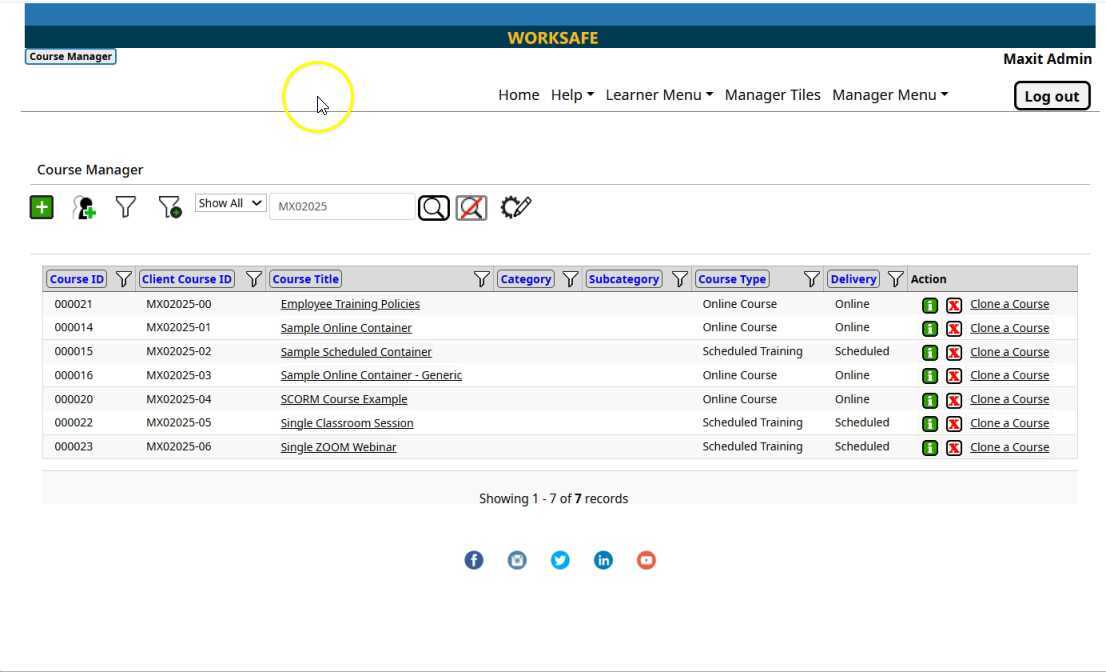This screenshot has width=1106, height=672.
Task: Click green info icon for Employee Training Policies
Action: [929, 305]
